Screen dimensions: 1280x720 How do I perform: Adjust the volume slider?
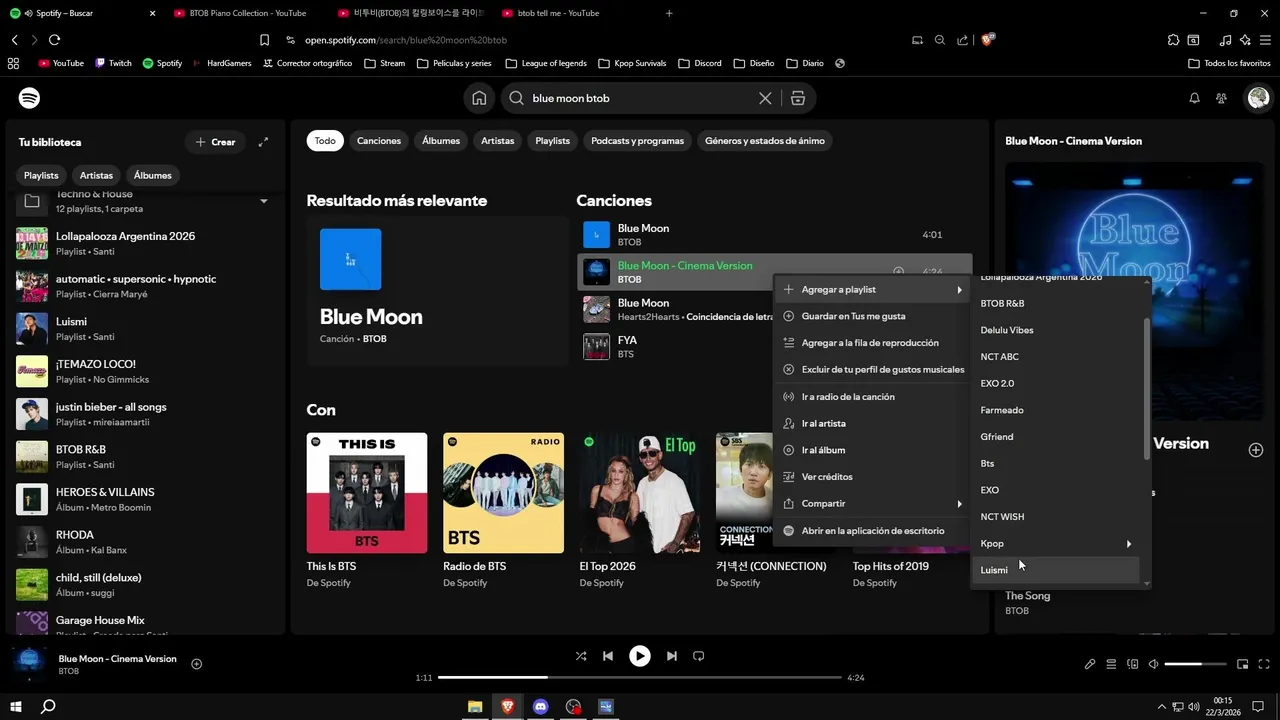(1195, 664)
